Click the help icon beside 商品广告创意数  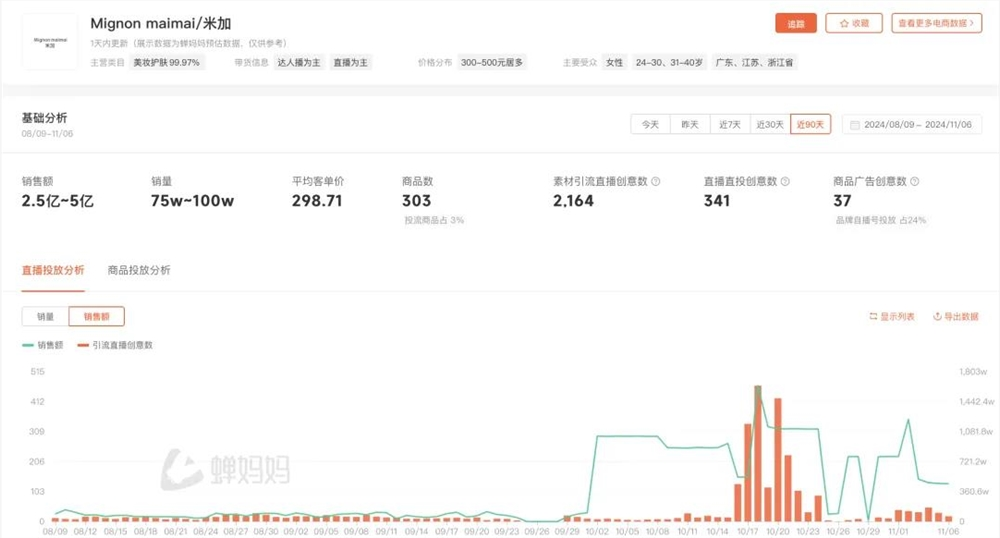coord(915,182)
